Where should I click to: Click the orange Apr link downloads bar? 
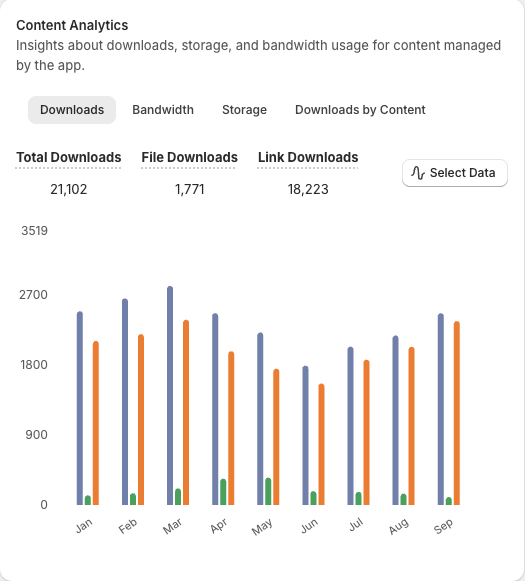pyautogui.click(x=231, y=428)
